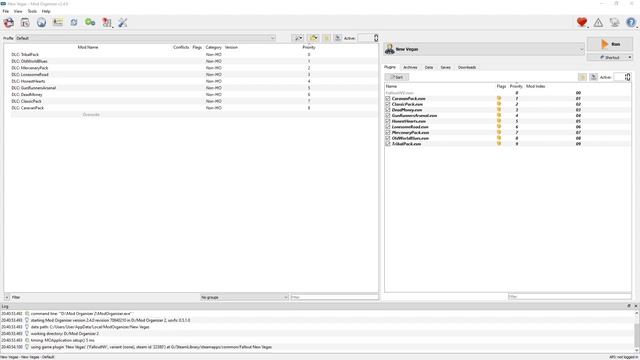This screenshot has height=360, width=640.
Task: Click the flag icon for TribalPack.esm
Action: (x=499, y=144)
